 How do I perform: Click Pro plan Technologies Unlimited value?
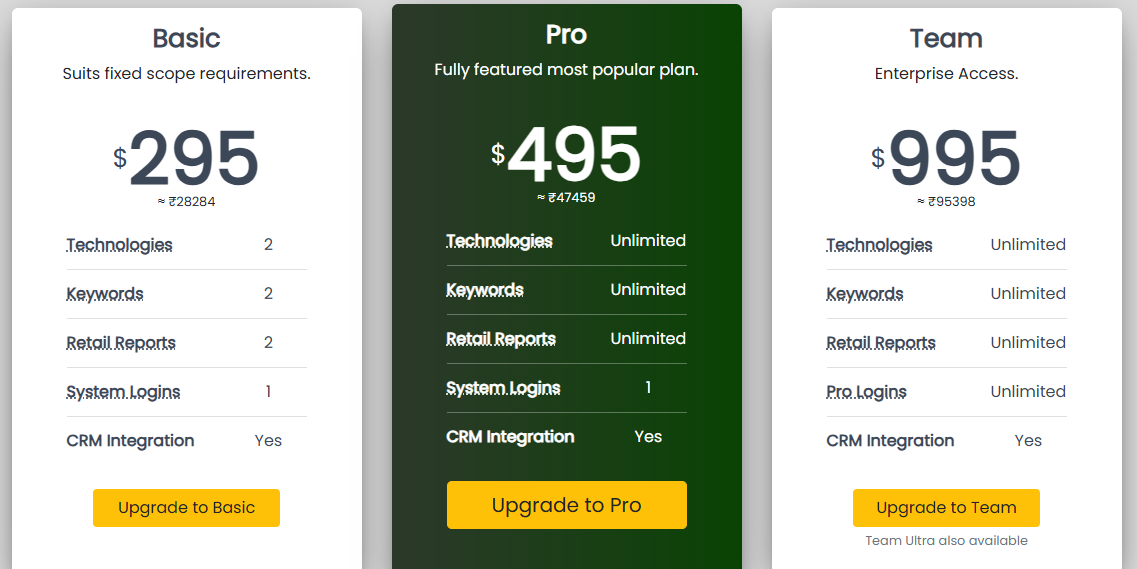point(648,241)
